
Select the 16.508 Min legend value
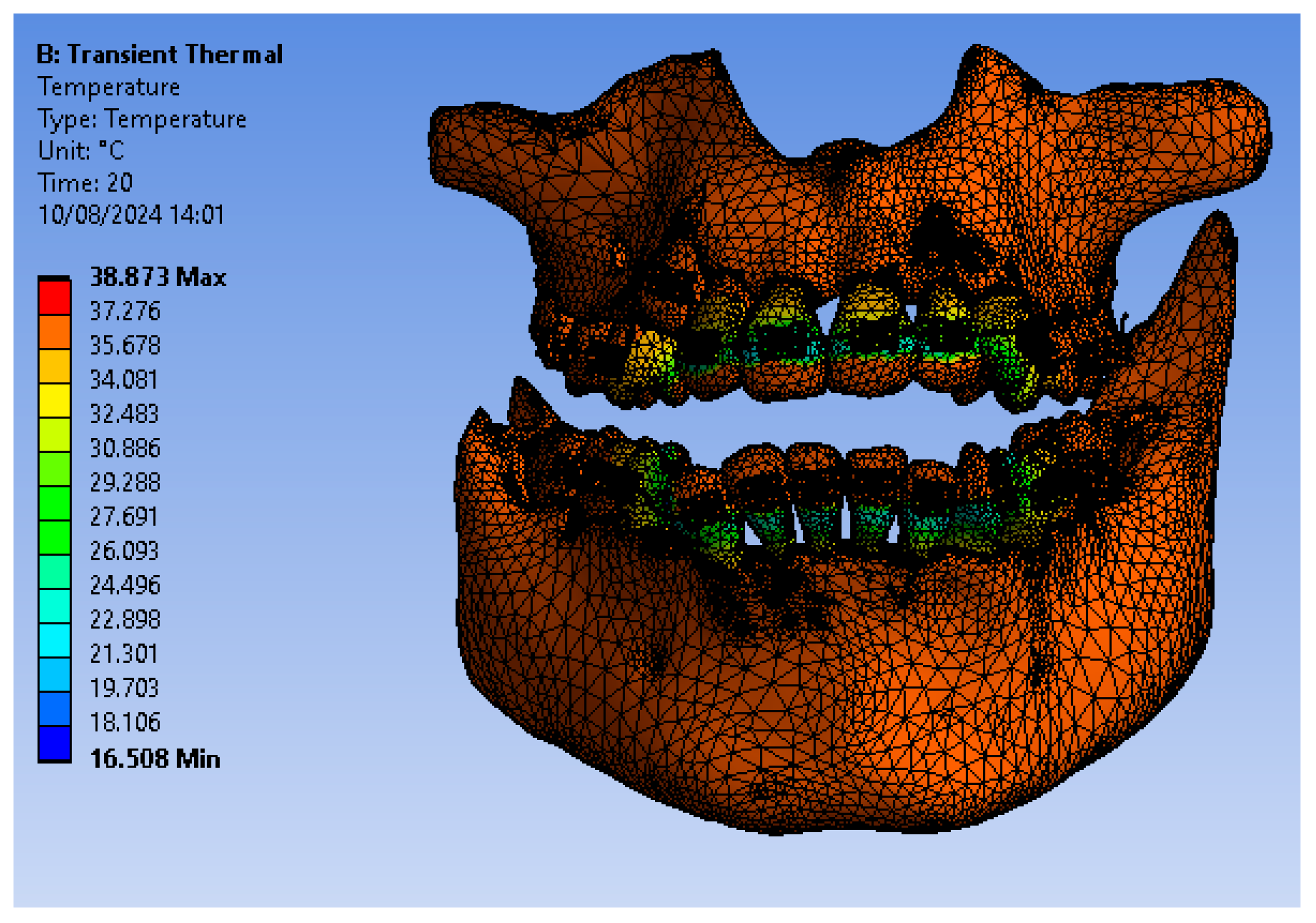click(155, 759)
